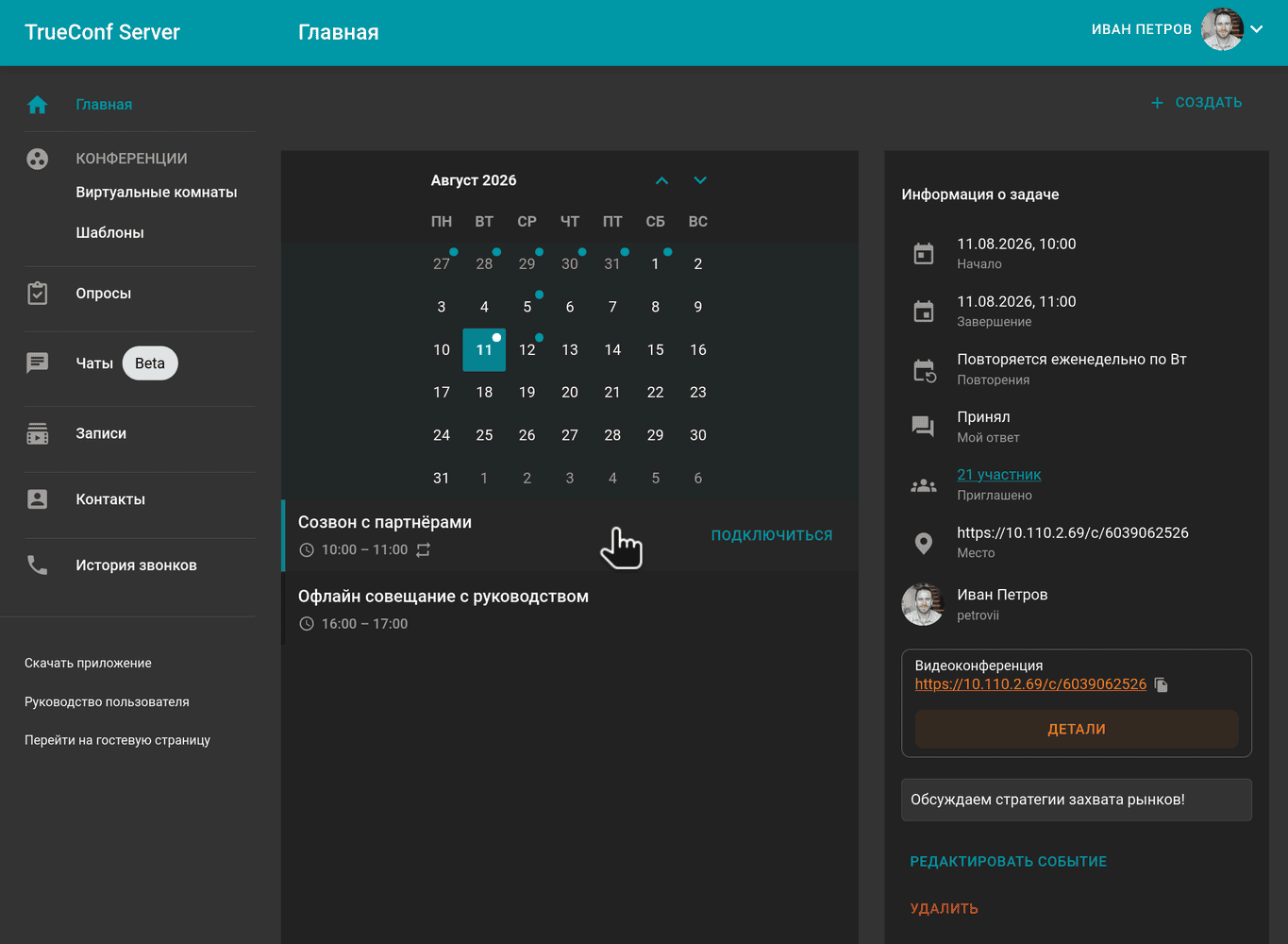Click the СОЗДАТЬ button

click(x=1196, y=103)
